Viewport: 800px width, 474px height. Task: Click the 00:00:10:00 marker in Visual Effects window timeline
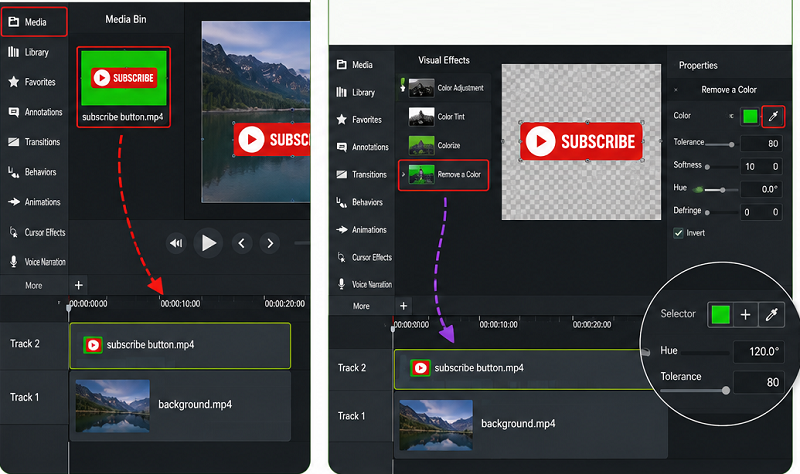tap(498, 325)
